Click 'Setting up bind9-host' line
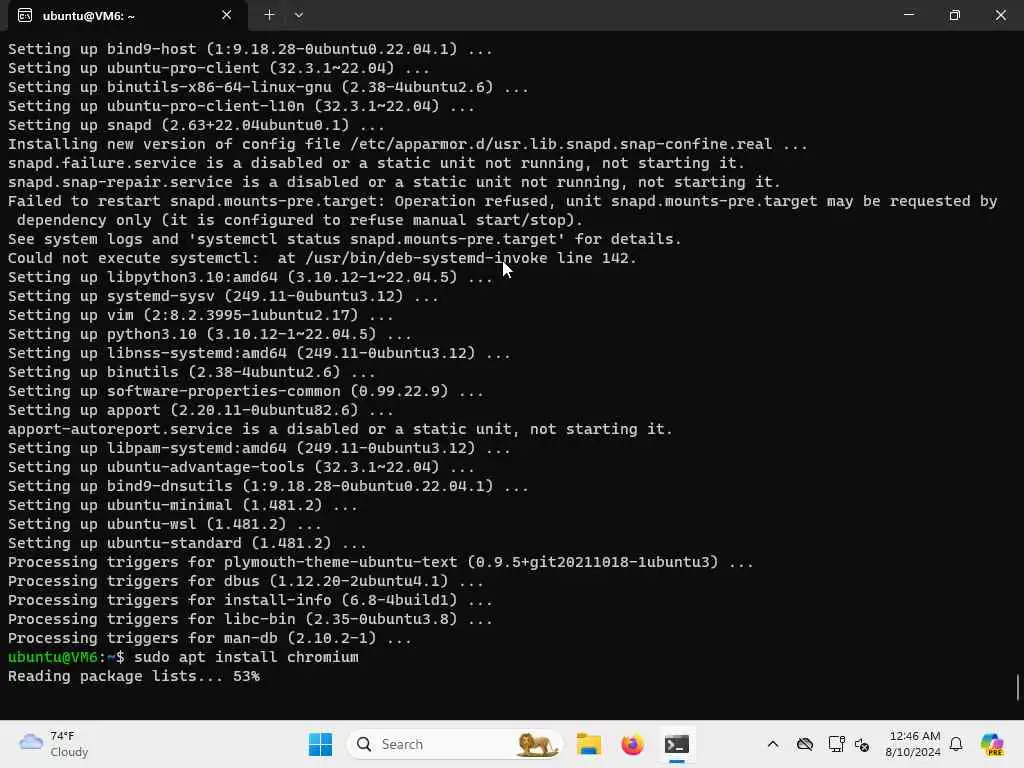This screenshot has width=1024, height=768. coord(250,49)
